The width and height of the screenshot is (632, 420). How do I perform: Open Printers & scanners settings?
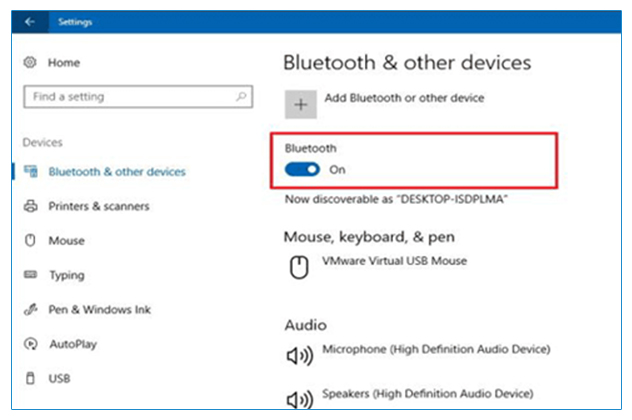[x=99, y=206]
